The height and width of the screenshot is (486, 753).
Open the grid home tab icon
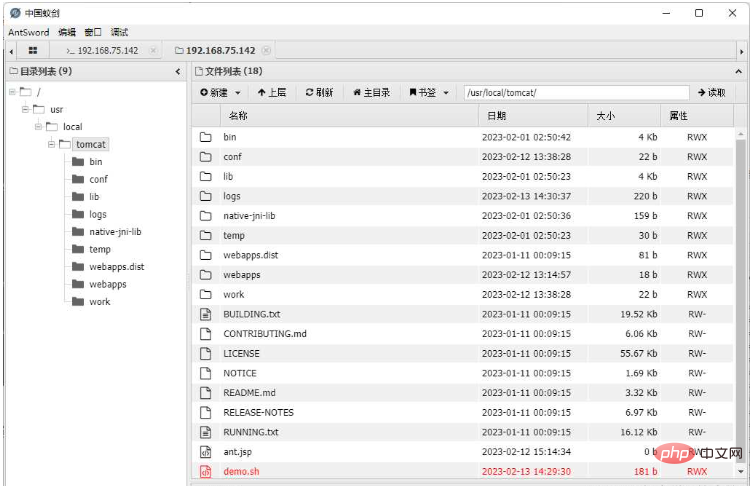click(33, 50)
